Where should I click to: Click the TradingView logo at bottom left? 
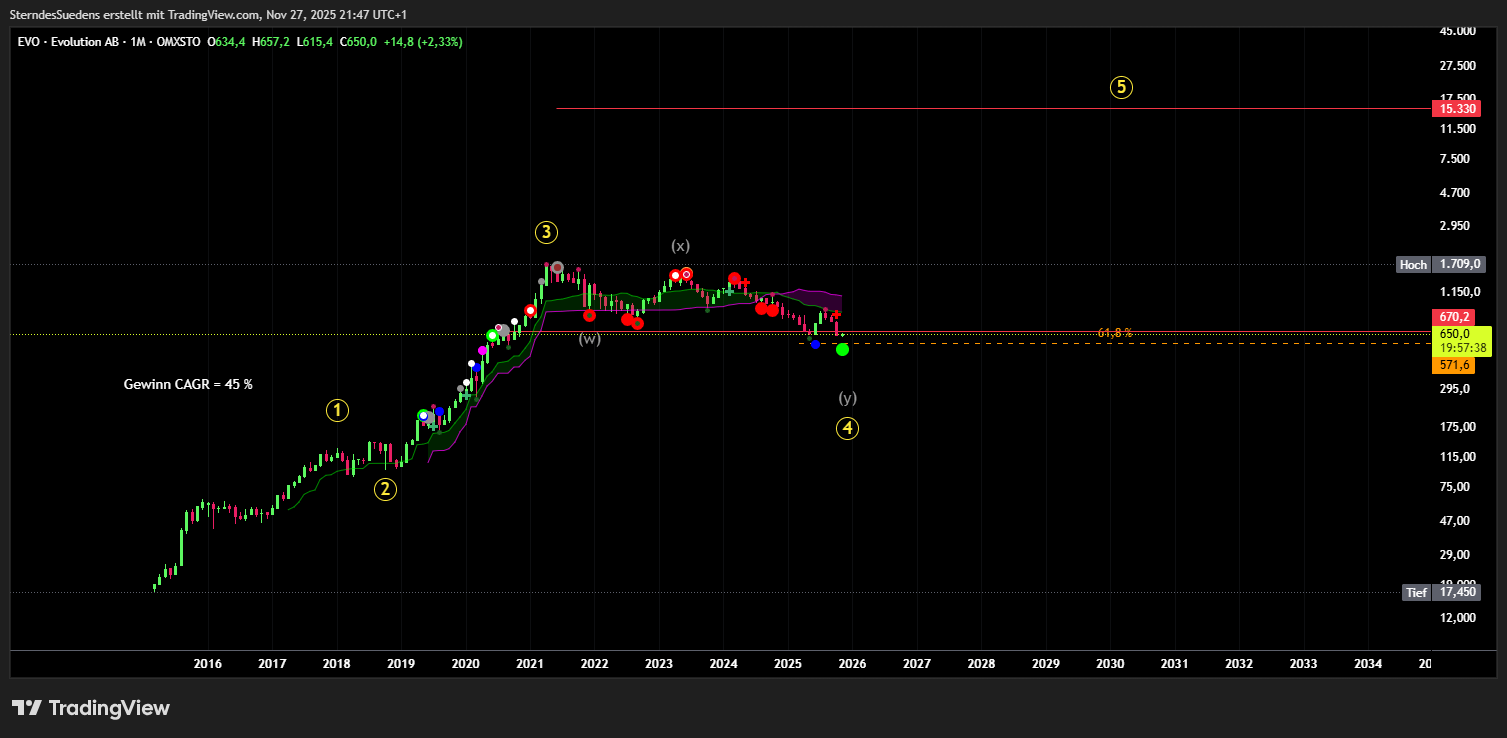pos(91,708)
